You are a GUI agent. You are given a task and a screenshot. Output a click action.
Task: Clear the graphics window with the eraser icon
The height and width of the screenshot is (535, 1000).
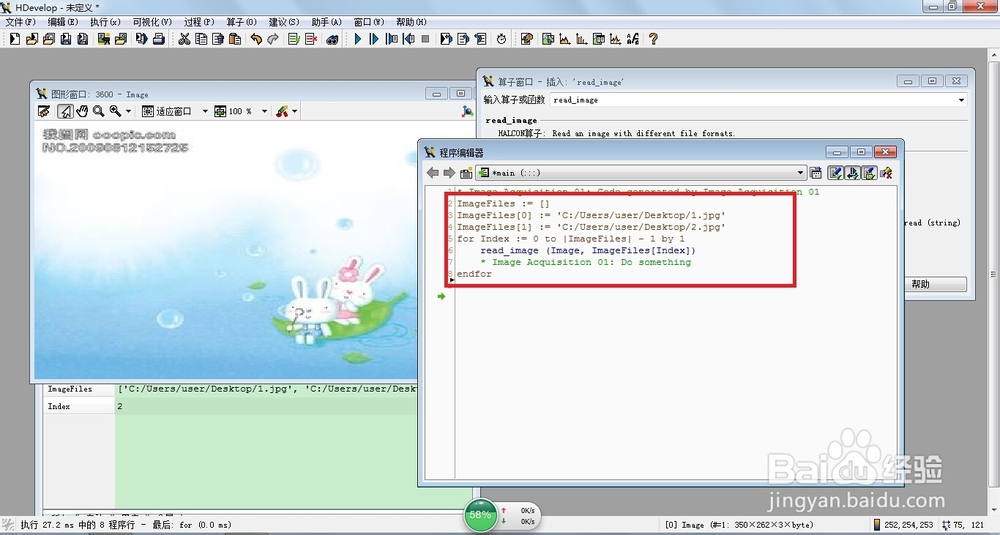point(44,111)
